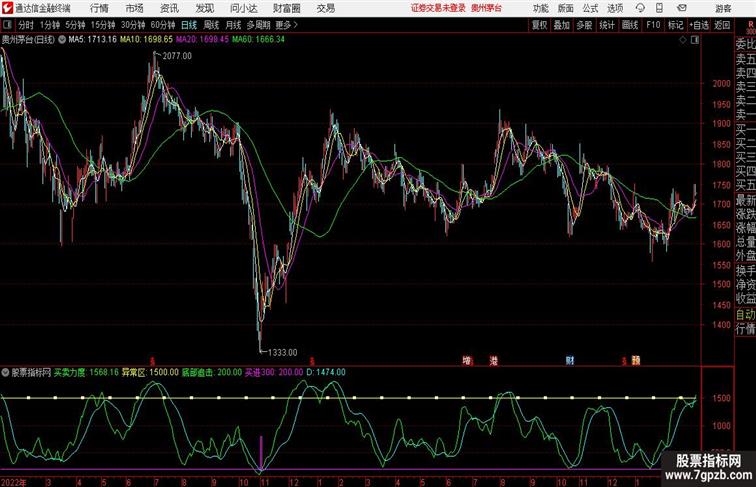This screenshot has width=756, height=487.
Task: Open the 财富圈 menu
Action: point(286,8)
